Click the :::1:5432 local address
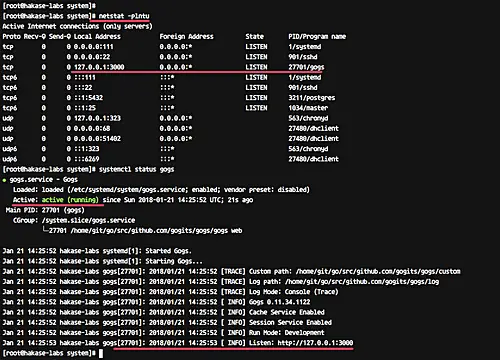 88,98
